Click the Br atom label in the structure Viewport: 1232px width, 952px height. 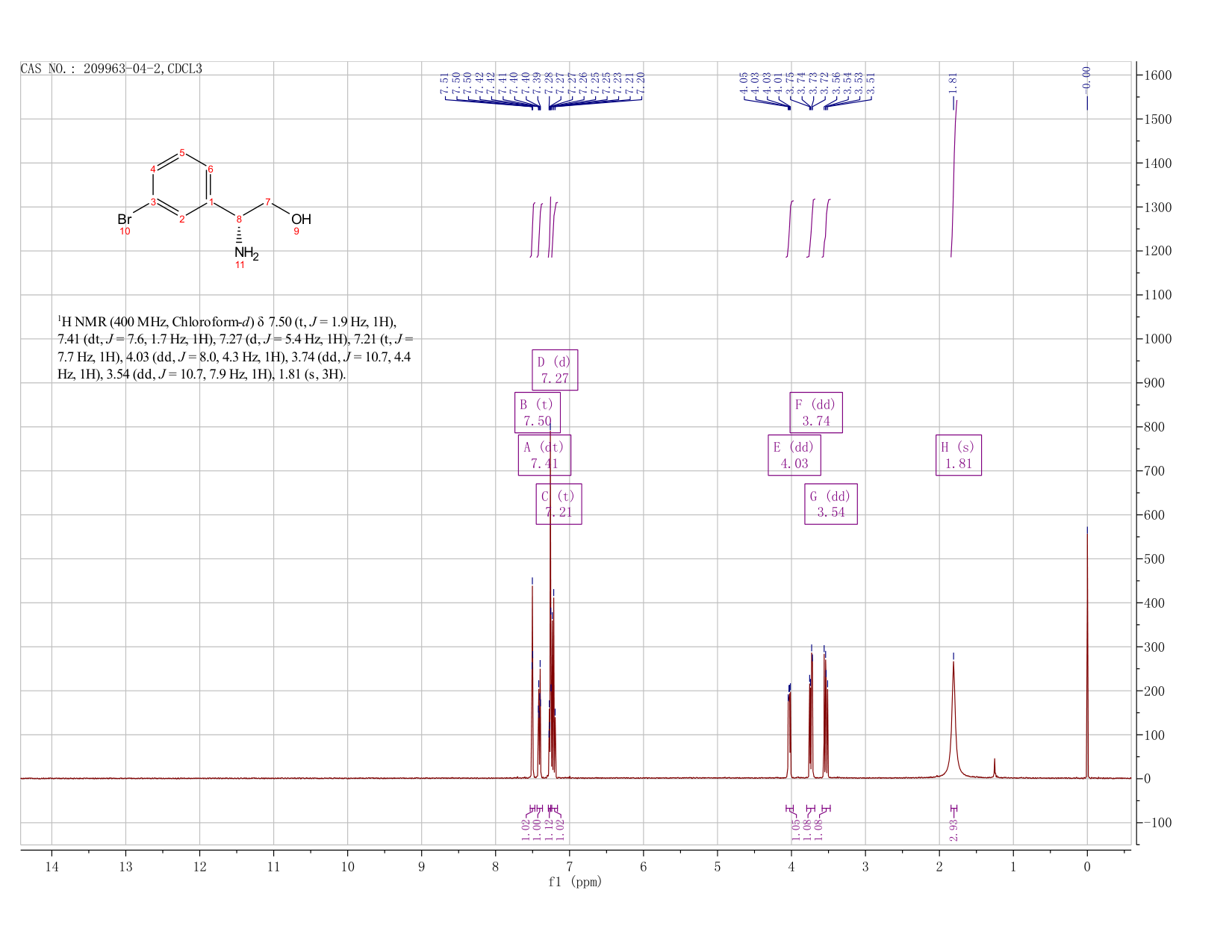click(125, 220)
